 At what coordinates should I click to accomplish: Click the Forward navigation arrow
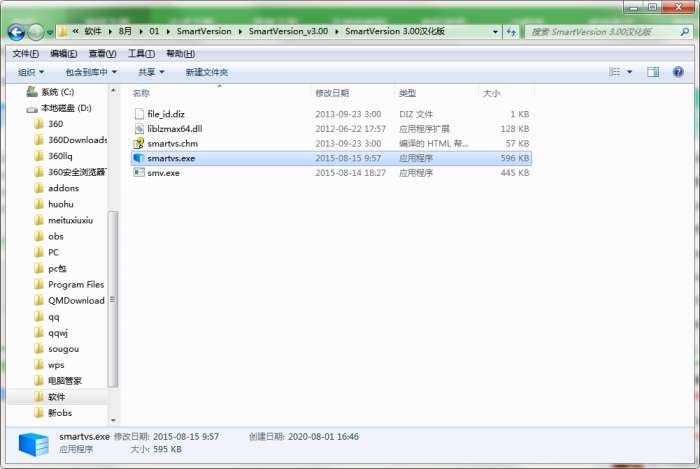pyautogui.click(x=36, y=32)
